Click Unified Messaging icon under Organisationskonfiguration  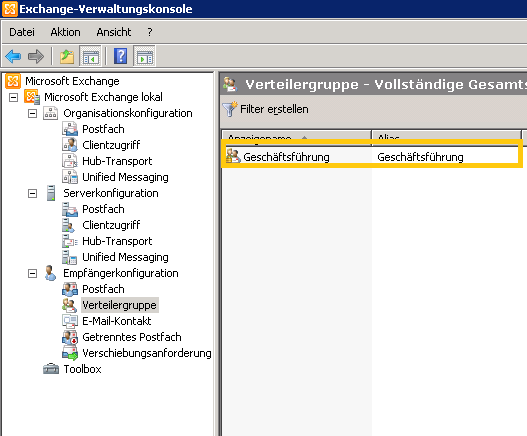(70, 177)
